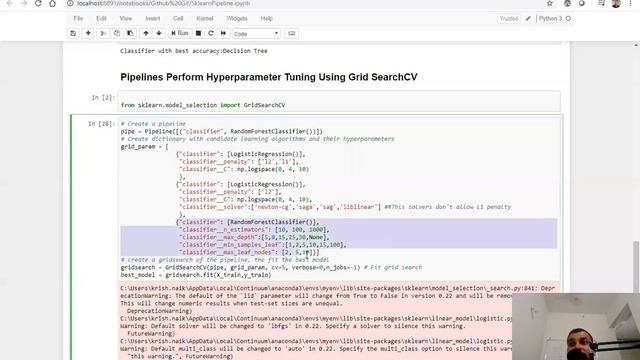
Task: Click the In [28] cell prompt
Action: [101, 124]
